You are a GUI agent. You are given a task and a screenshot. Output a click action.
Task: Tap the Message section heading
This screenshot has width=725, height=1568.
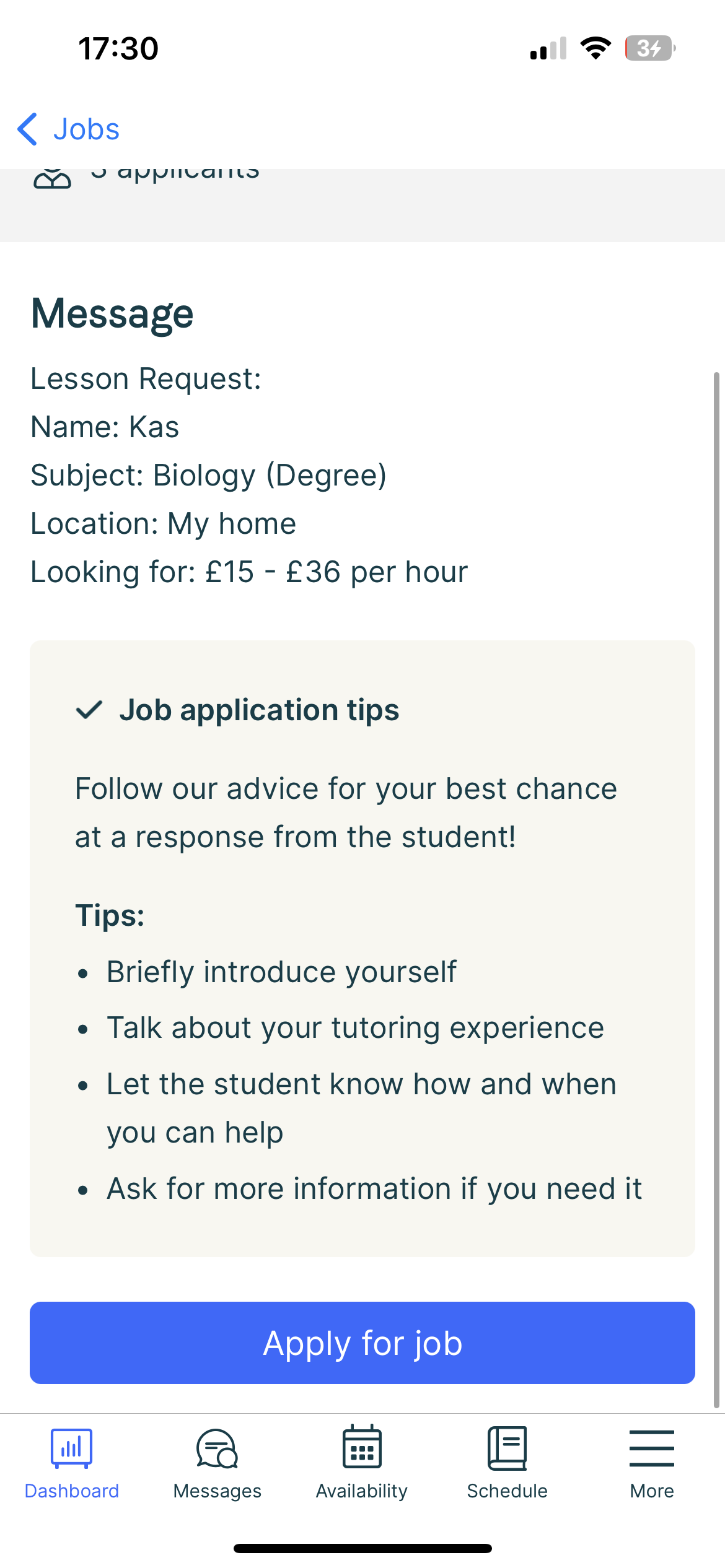point(112,314)
